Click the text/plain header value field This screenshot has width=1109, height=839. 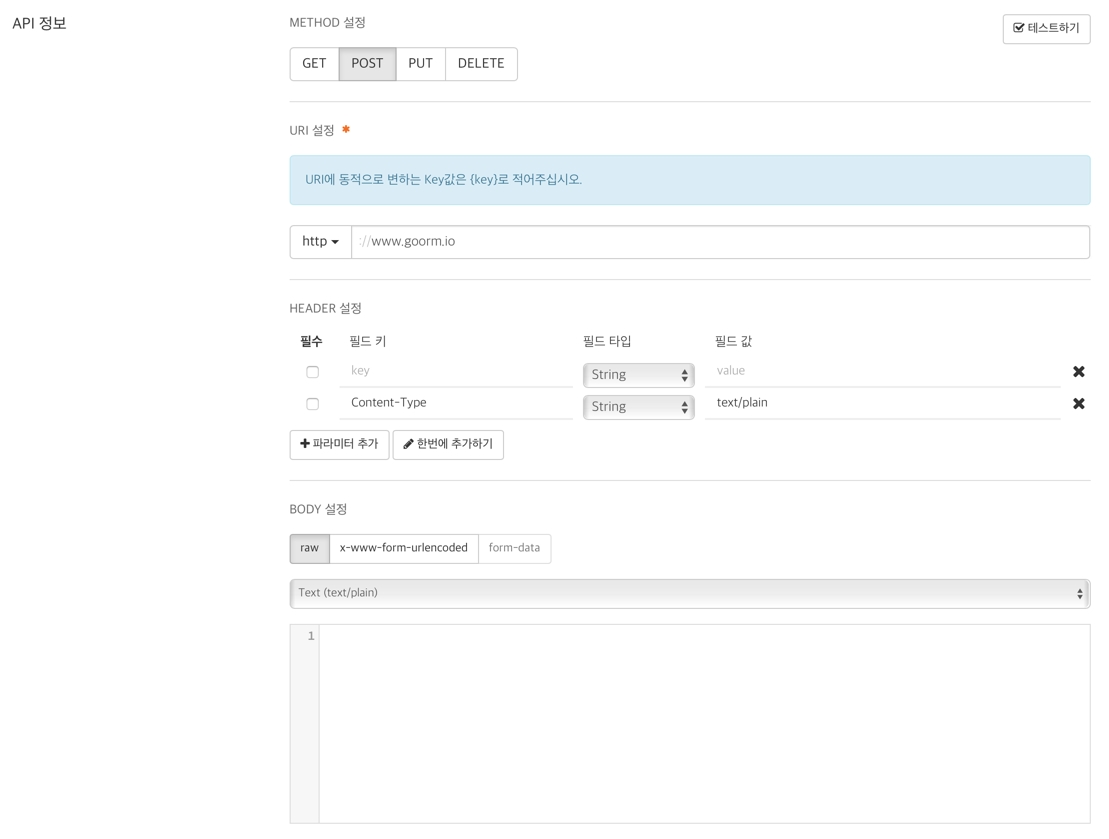[x=882, y=403]
